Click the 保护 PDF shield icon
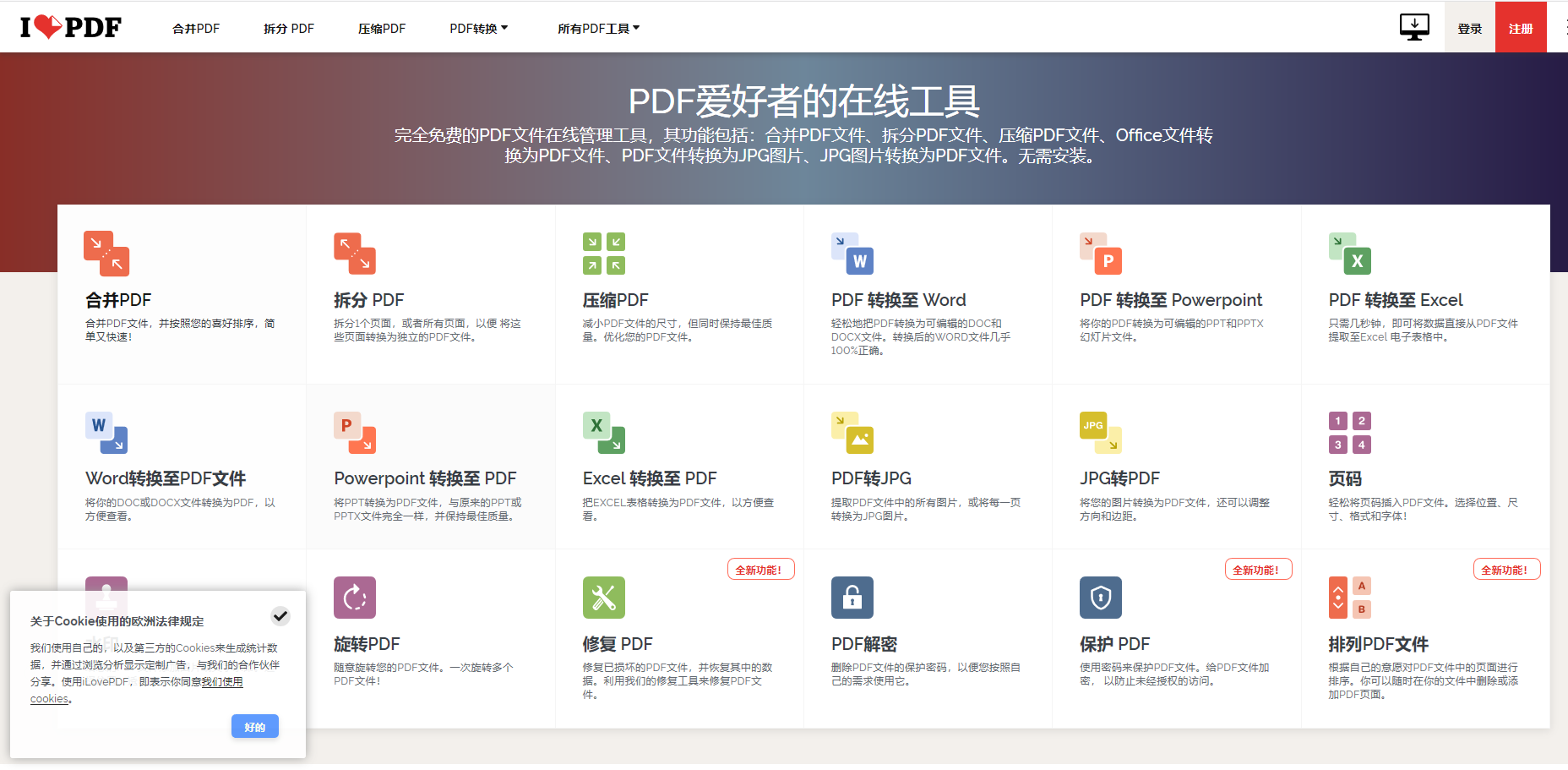 (x=1101, y=598)
